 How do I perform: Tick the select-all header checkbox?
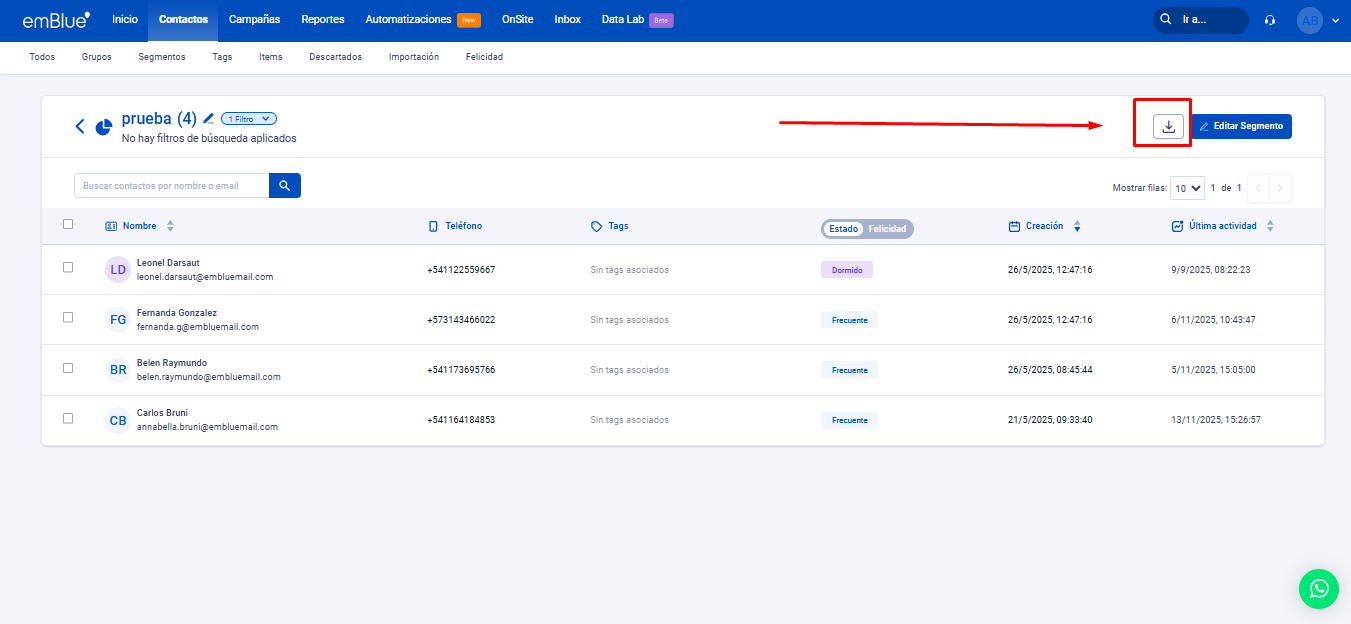tap(68, 224)
